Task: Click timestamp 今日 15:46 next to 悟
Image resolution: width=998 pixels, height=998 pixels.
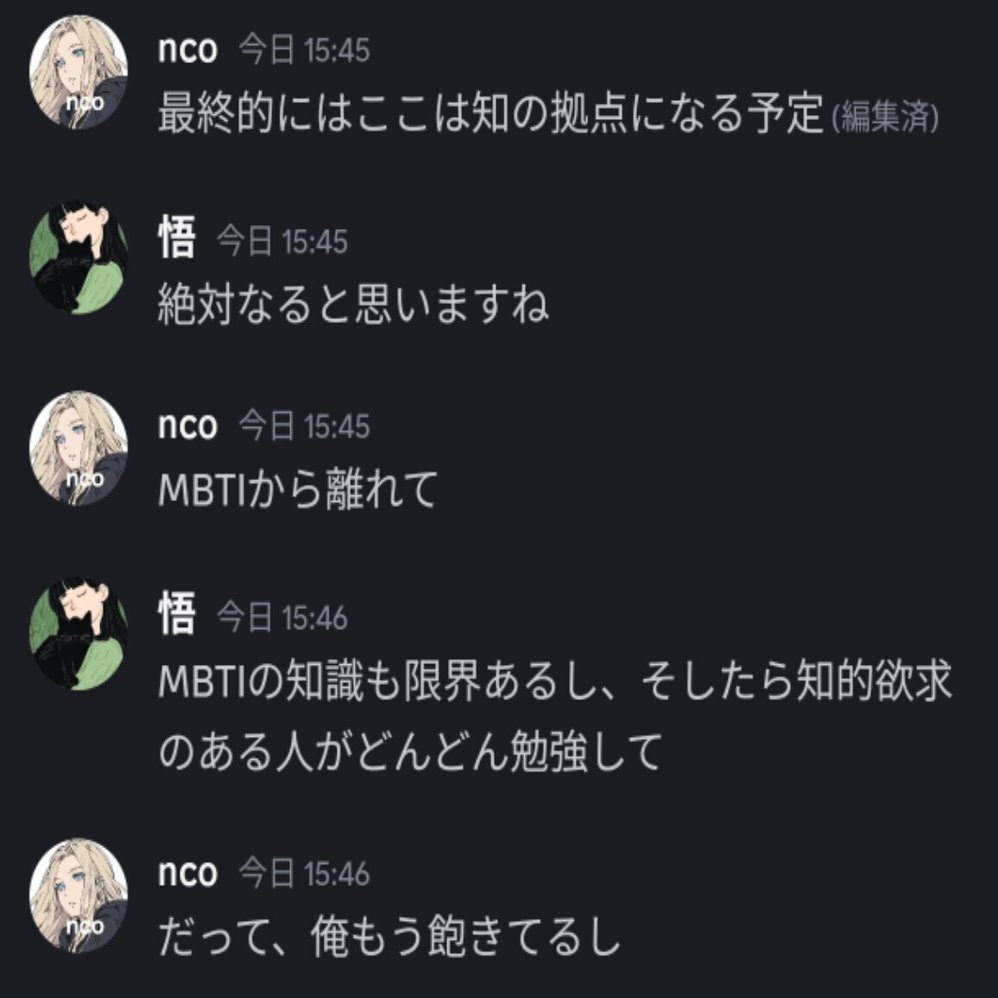Action: pyautogui.click(x=283, y=617)
